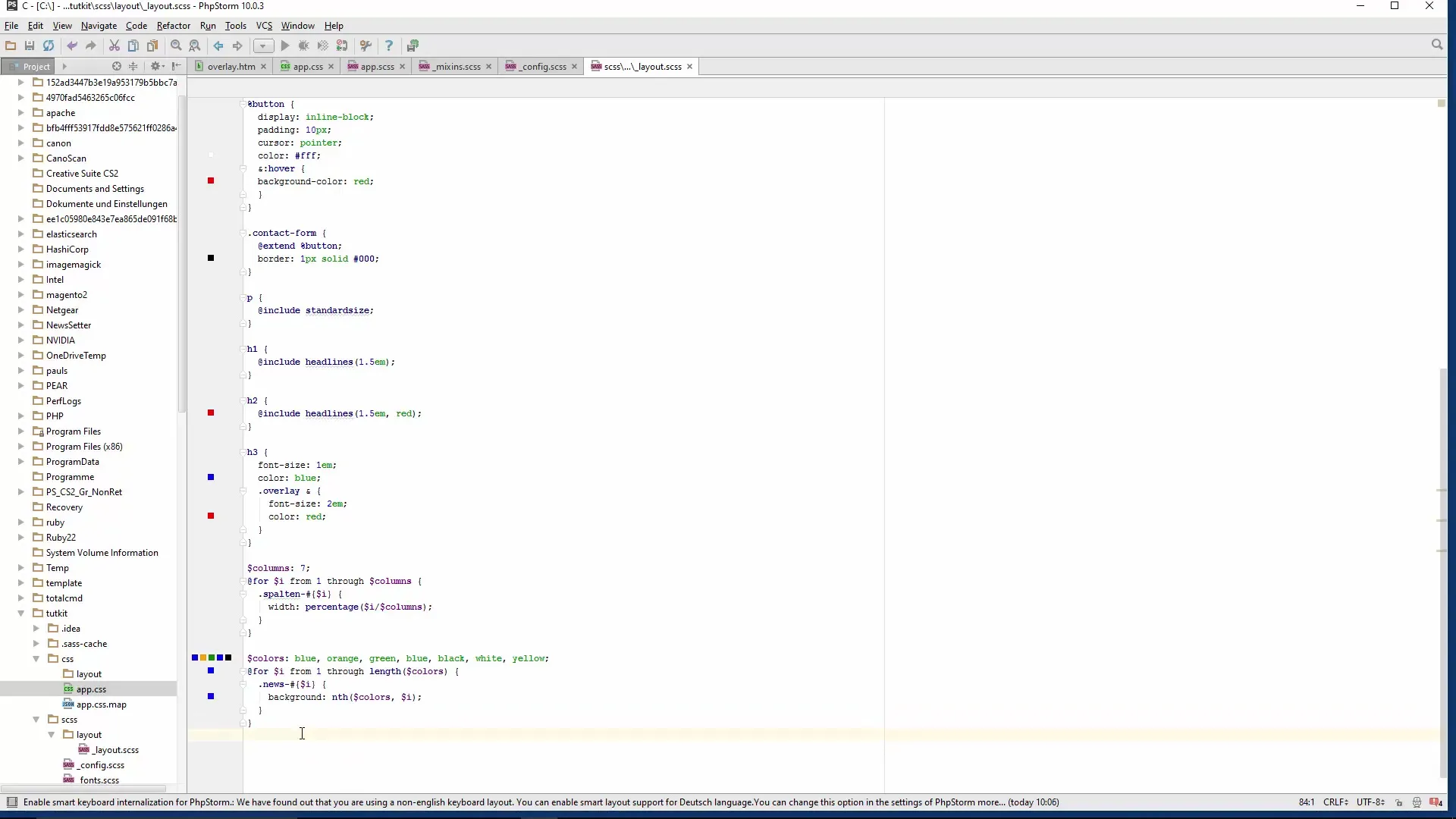This screenshot has width=1456, height=819.
Task: Click the Hector inspector icon in status bar
Action: point(1417,802)
